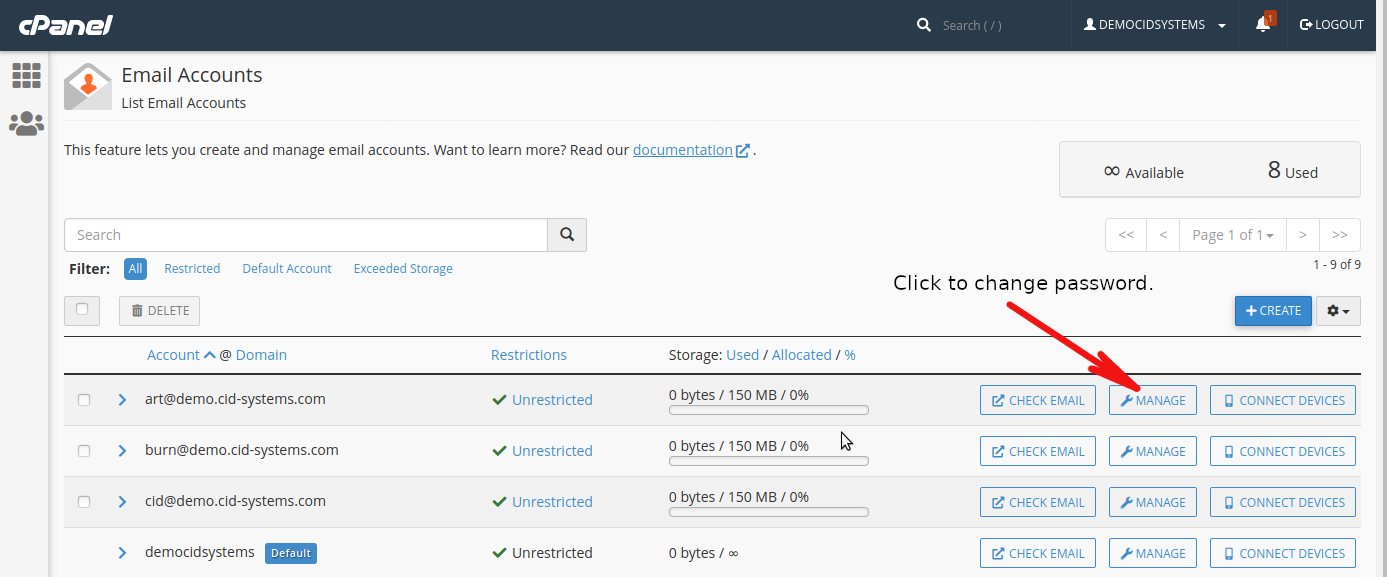Click the Create button
Viewport: 1387px width, 577px height.
click(x=1273, y=311)
